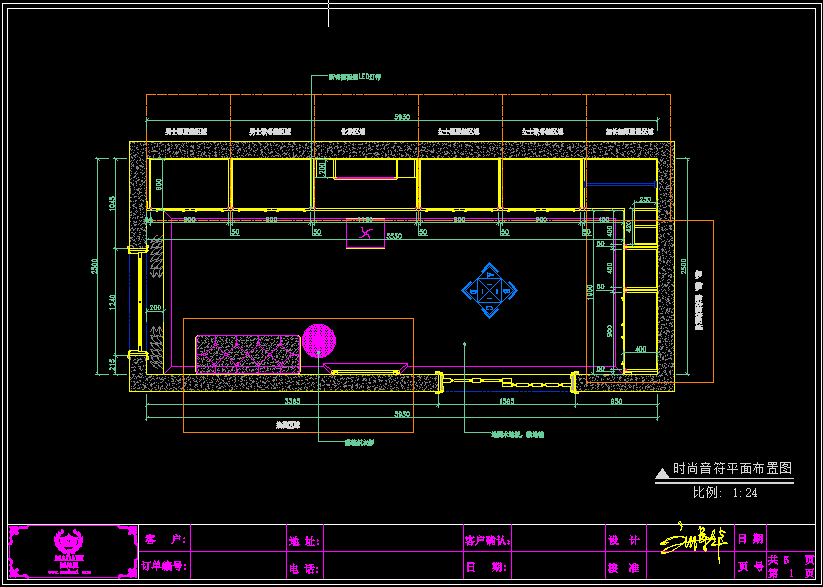Click the 时尚音符平面布置图 drawing title

(732, 468)
